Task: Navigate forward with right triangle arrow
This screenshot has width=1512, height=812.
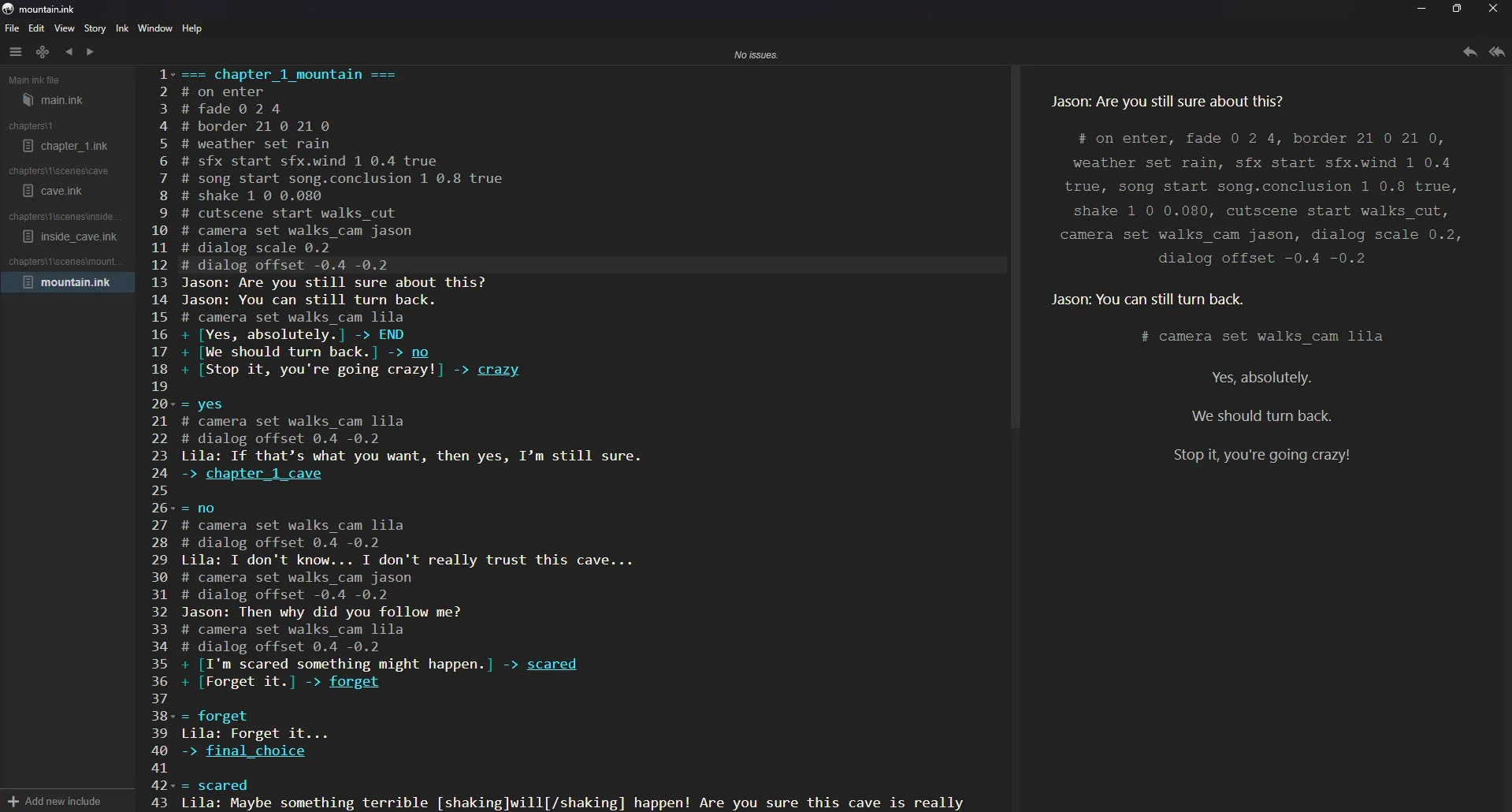Action: click(90, 52)
